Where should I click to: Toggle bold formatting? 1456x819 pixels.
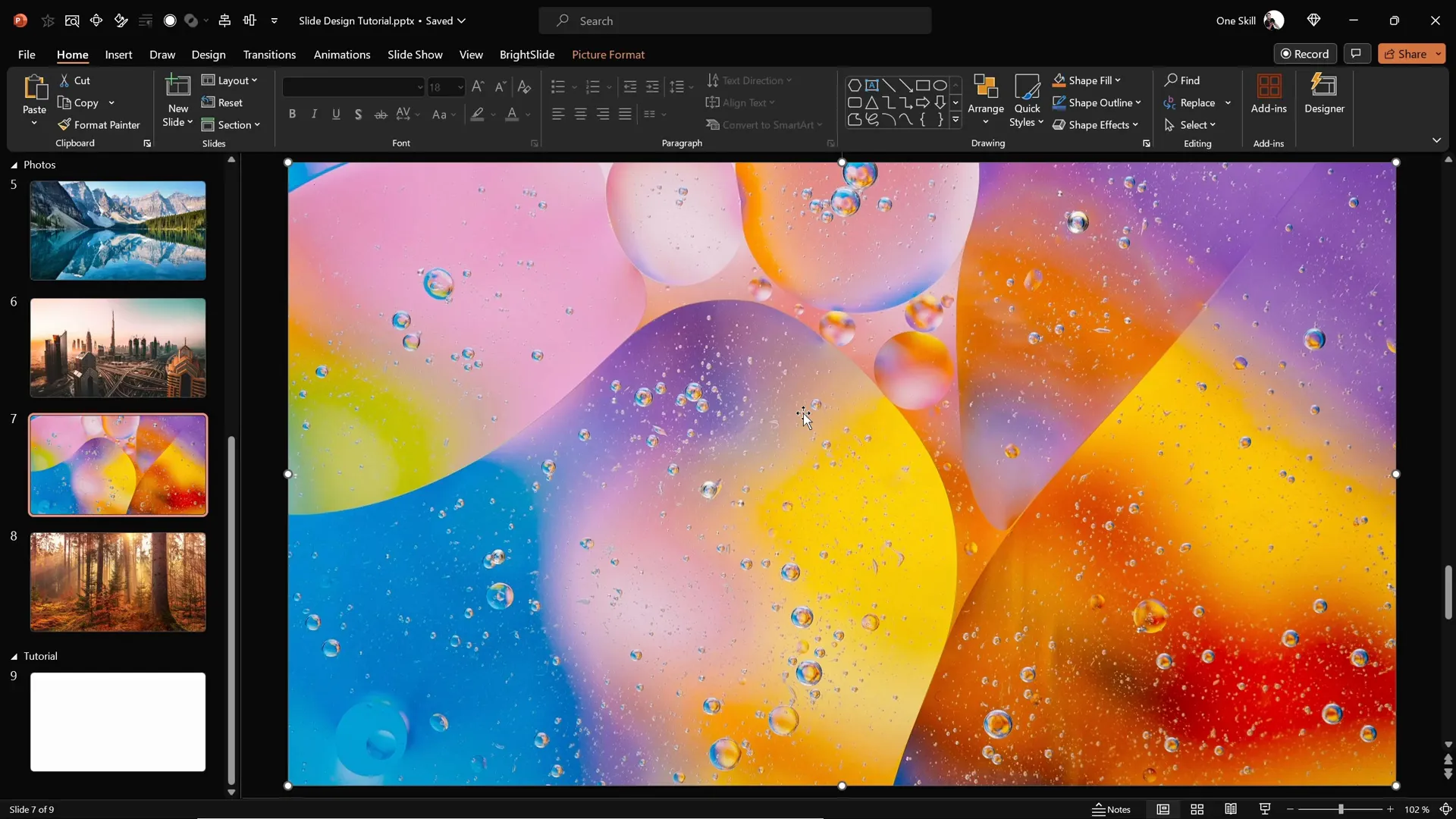(292, 114)
